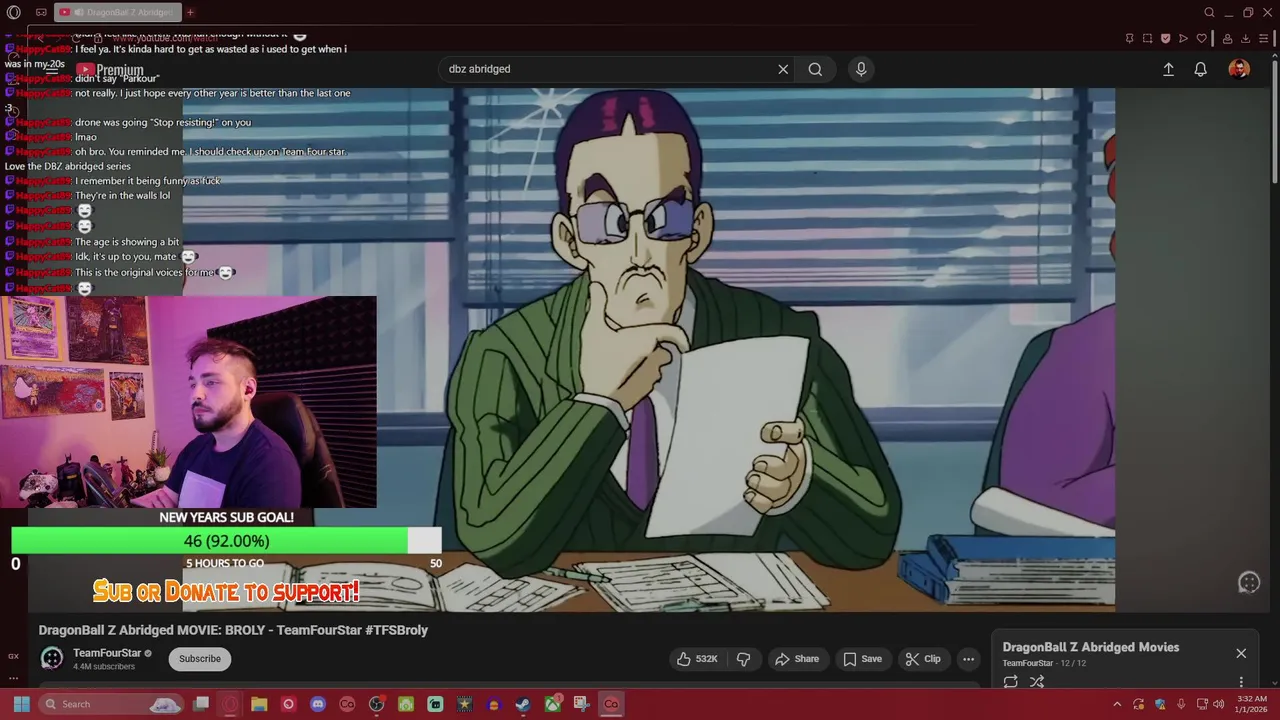
Task: Subscribe to the TeamFourStar channel
Action: pyautogui.click(x=200, y=659)
